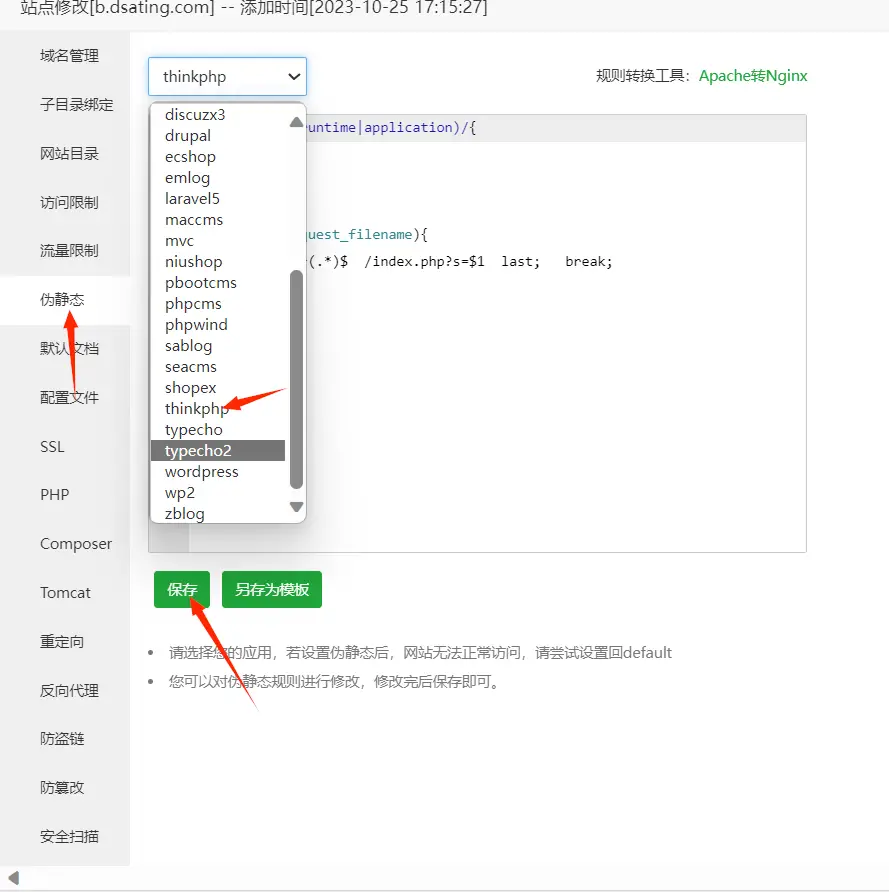Open the 防盗链 sidebar tab
889x892 pixels.
(62, 739)
